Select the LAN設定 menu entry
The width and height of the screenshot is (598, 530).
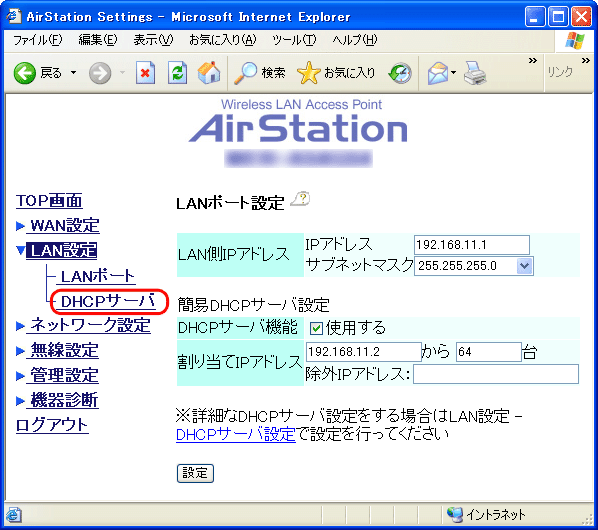pyautogui.click(x=61, y=251)
